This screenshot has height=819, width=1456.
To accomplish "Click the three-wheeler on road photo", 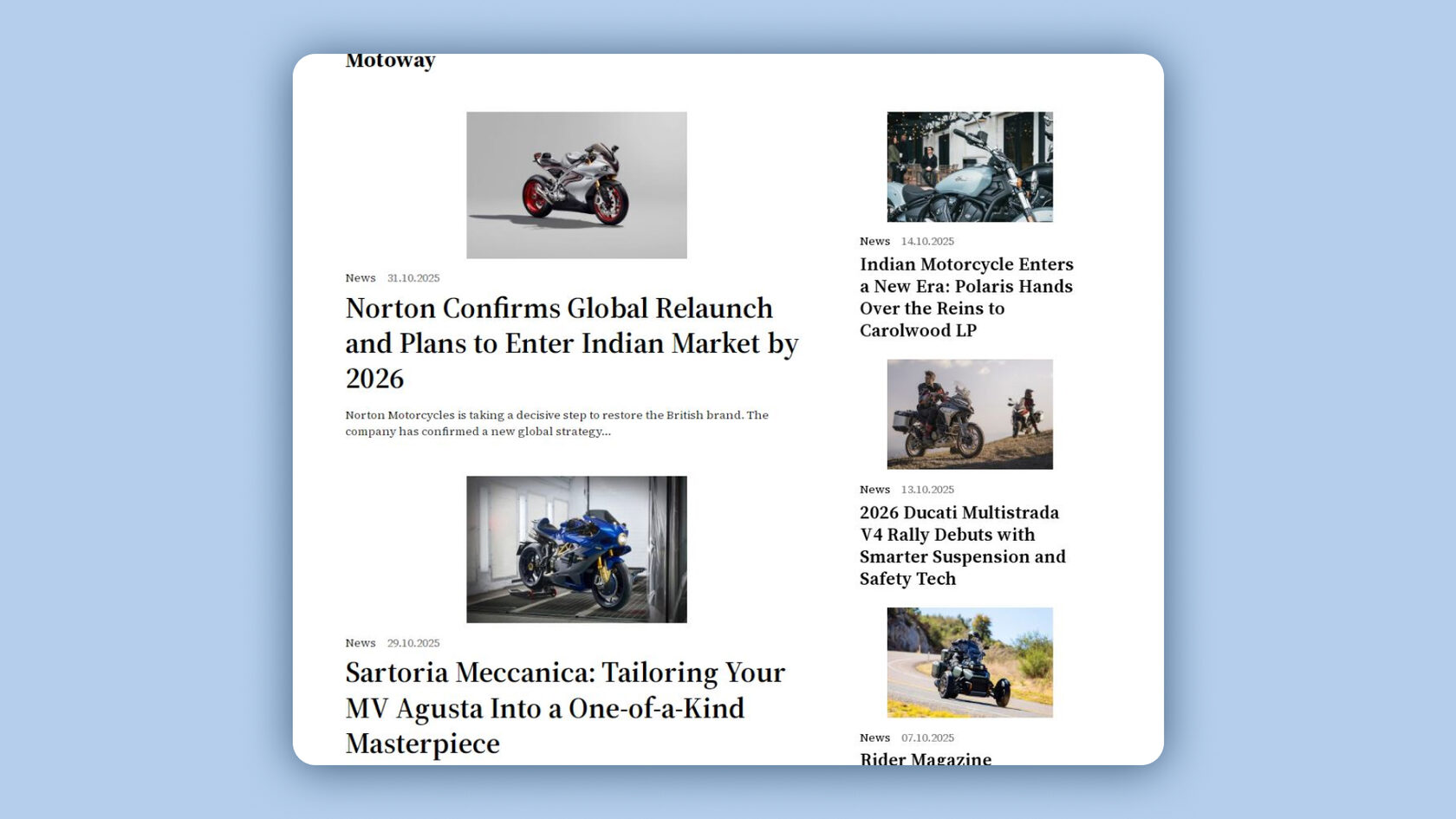I will [x=970, y=662].
